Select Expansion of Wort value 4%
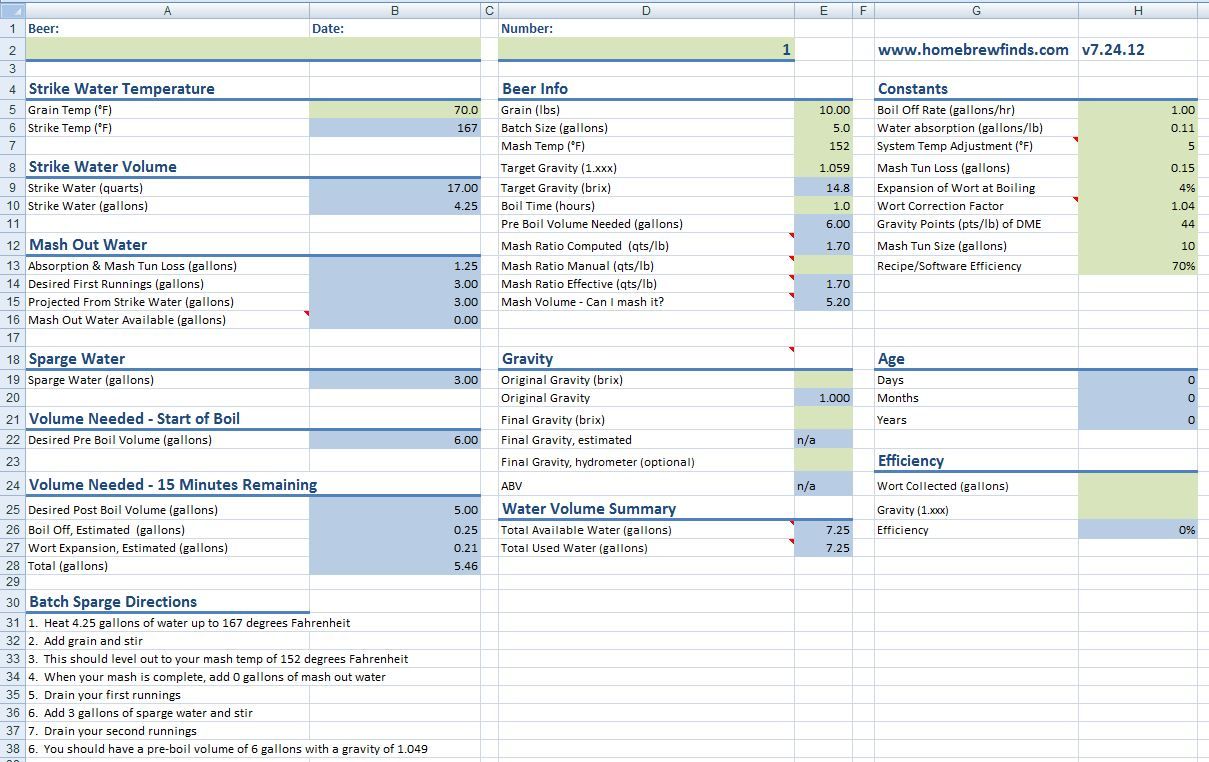Viewport: 1209px width, 762px height. coord(1138,188)
